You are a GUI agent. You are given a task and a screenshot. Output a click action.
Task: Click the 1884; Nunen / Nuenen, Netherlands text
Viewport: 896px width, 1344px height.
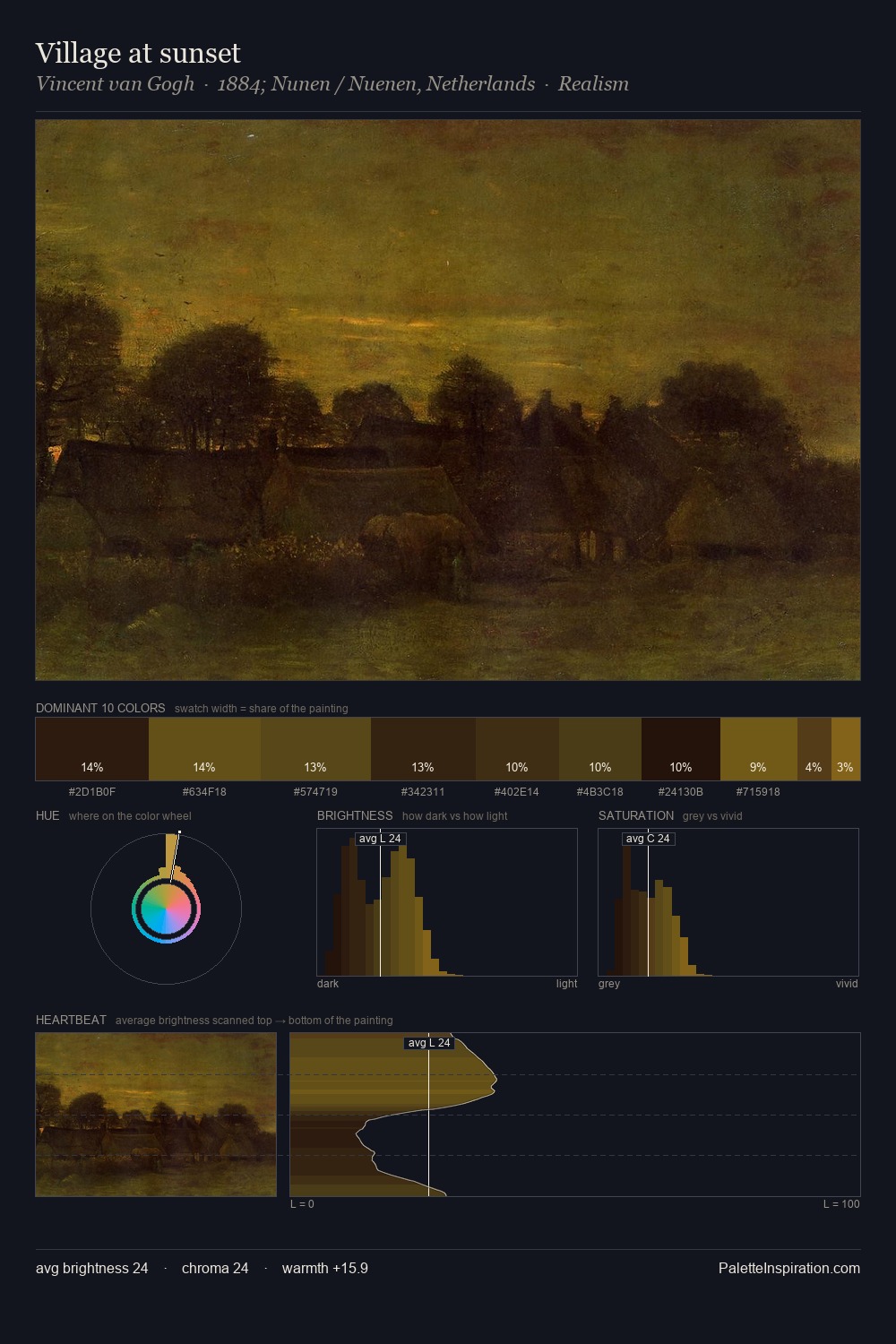click(x=376, y=84)
